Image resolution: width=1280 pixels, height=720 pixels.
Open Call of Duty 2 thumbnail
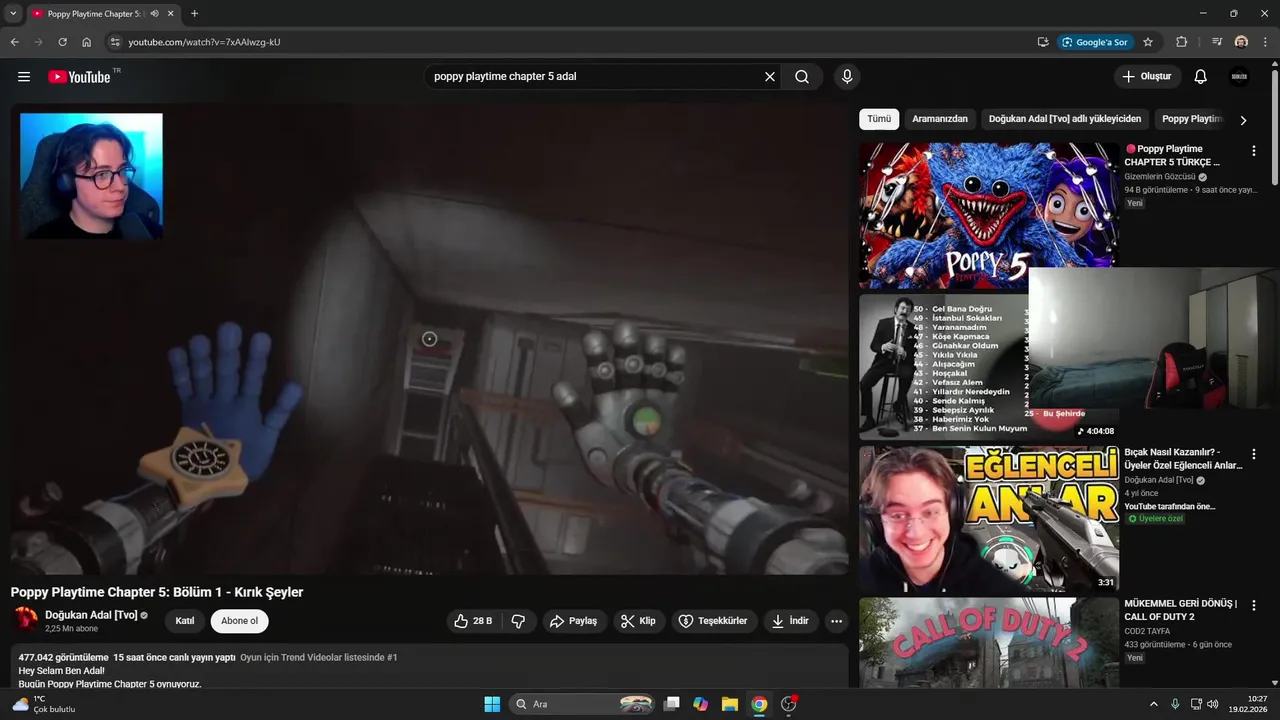pos(989,643)
